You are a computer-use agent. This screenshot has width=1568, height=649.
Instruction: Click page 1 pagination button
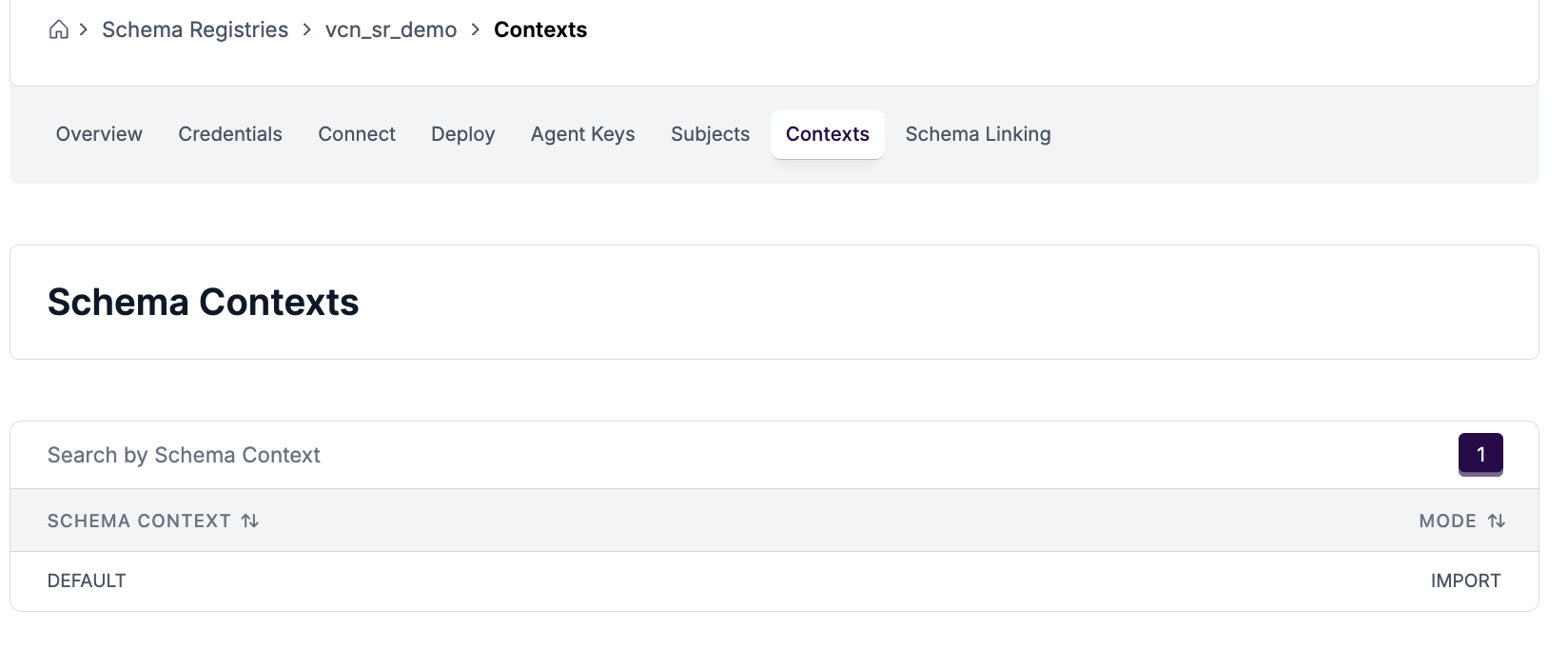[1480, 454]
